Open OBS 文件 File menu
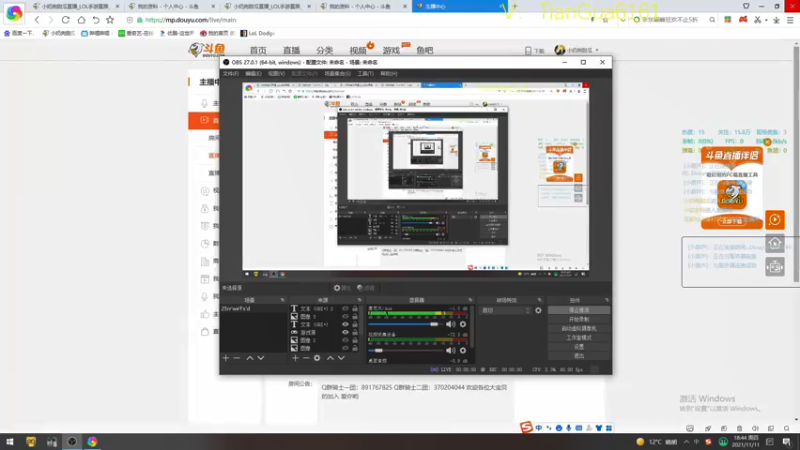This screenshot has height=450, width=800. pyautogui.click(x=231, y=73)
